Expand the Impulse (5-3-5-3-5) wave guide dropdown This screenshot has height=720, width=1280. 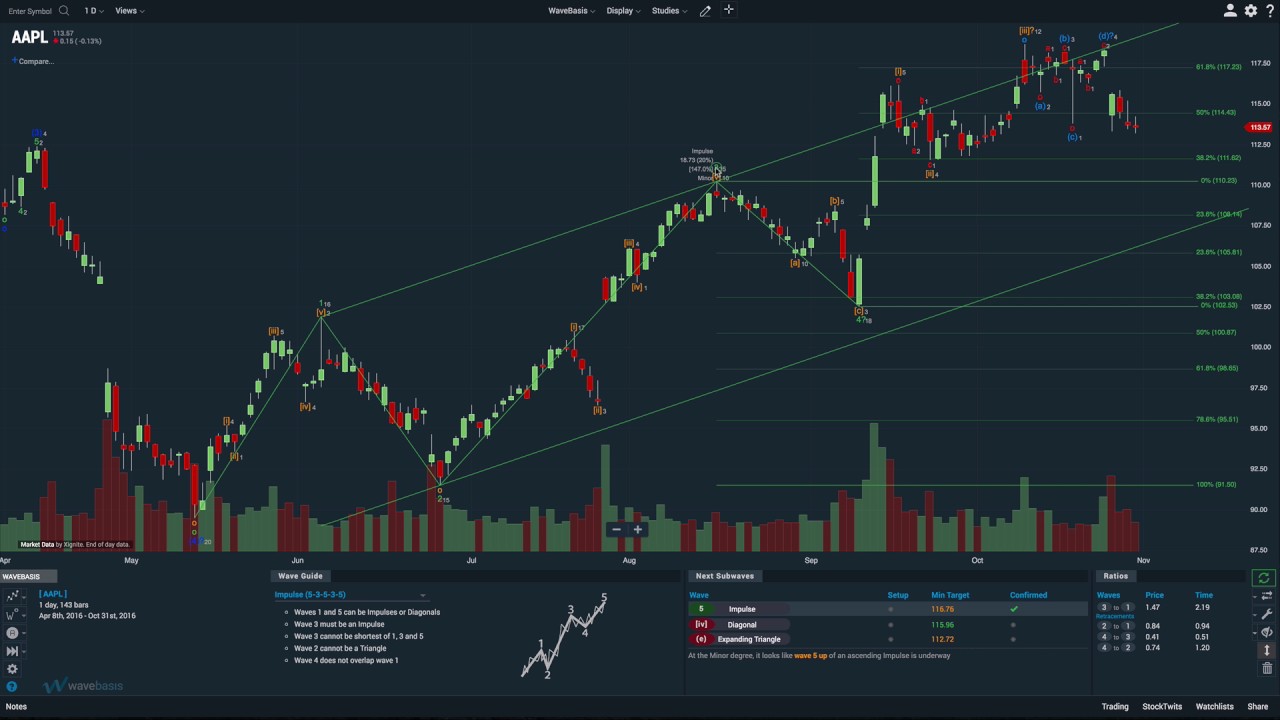pos(350,595)
